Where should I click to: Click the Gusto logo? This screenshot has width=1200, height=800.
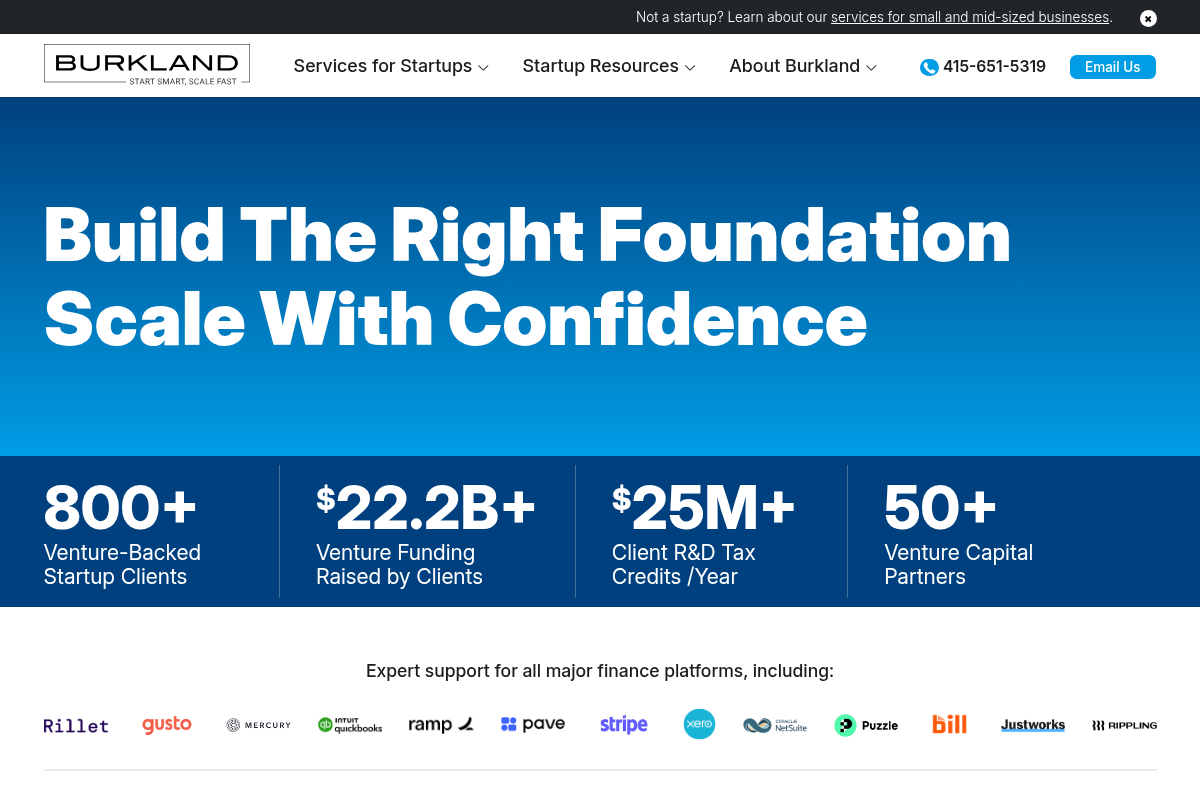pos(166,724)
